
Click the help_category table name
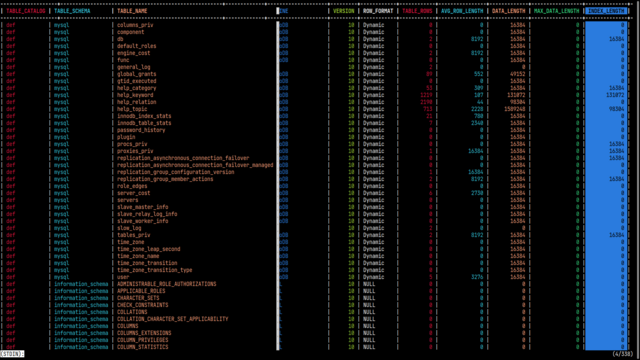[x=137, y=88]
